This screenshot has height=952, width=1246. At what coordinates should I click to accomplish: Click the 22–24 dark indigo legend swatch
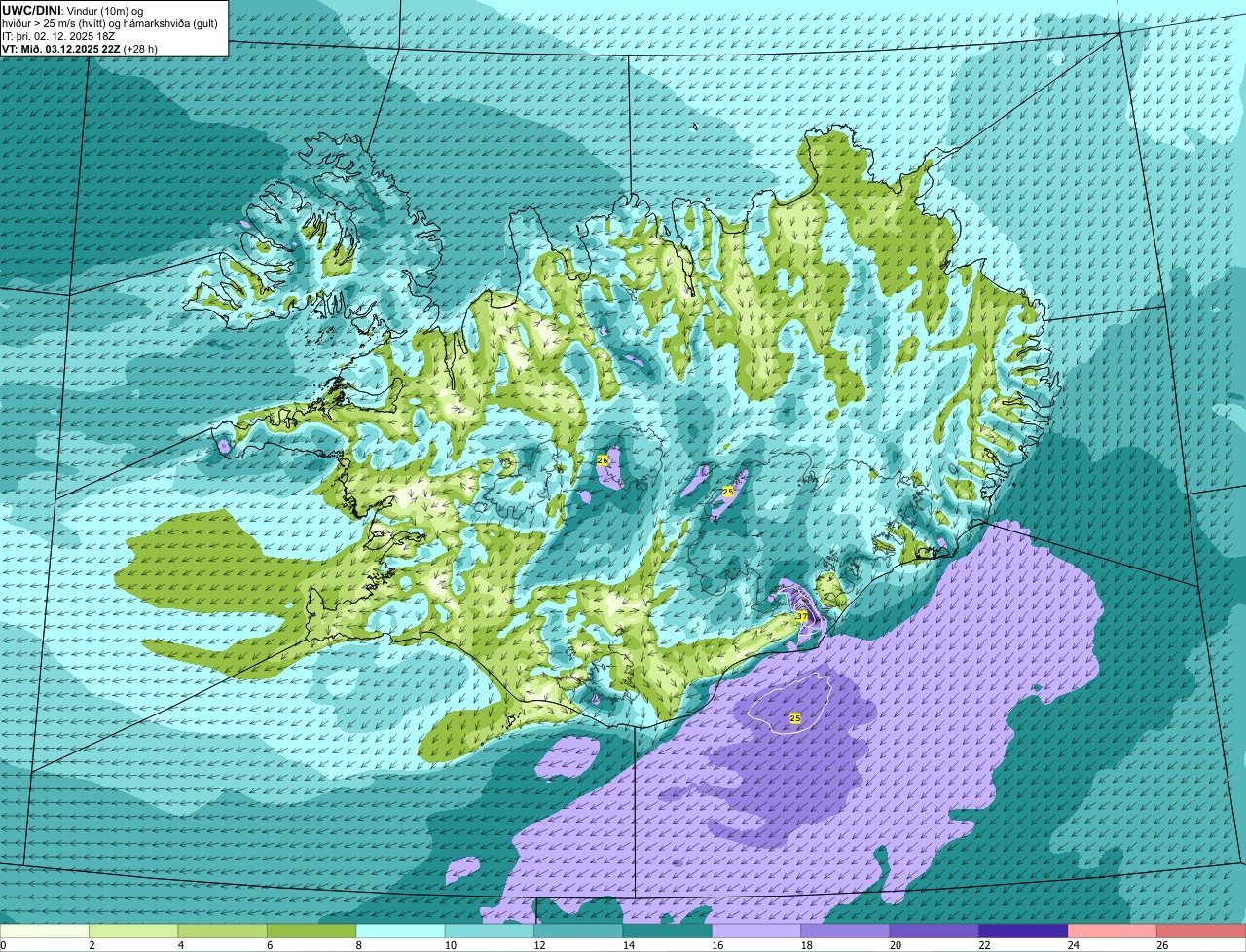pos(1024,932)
